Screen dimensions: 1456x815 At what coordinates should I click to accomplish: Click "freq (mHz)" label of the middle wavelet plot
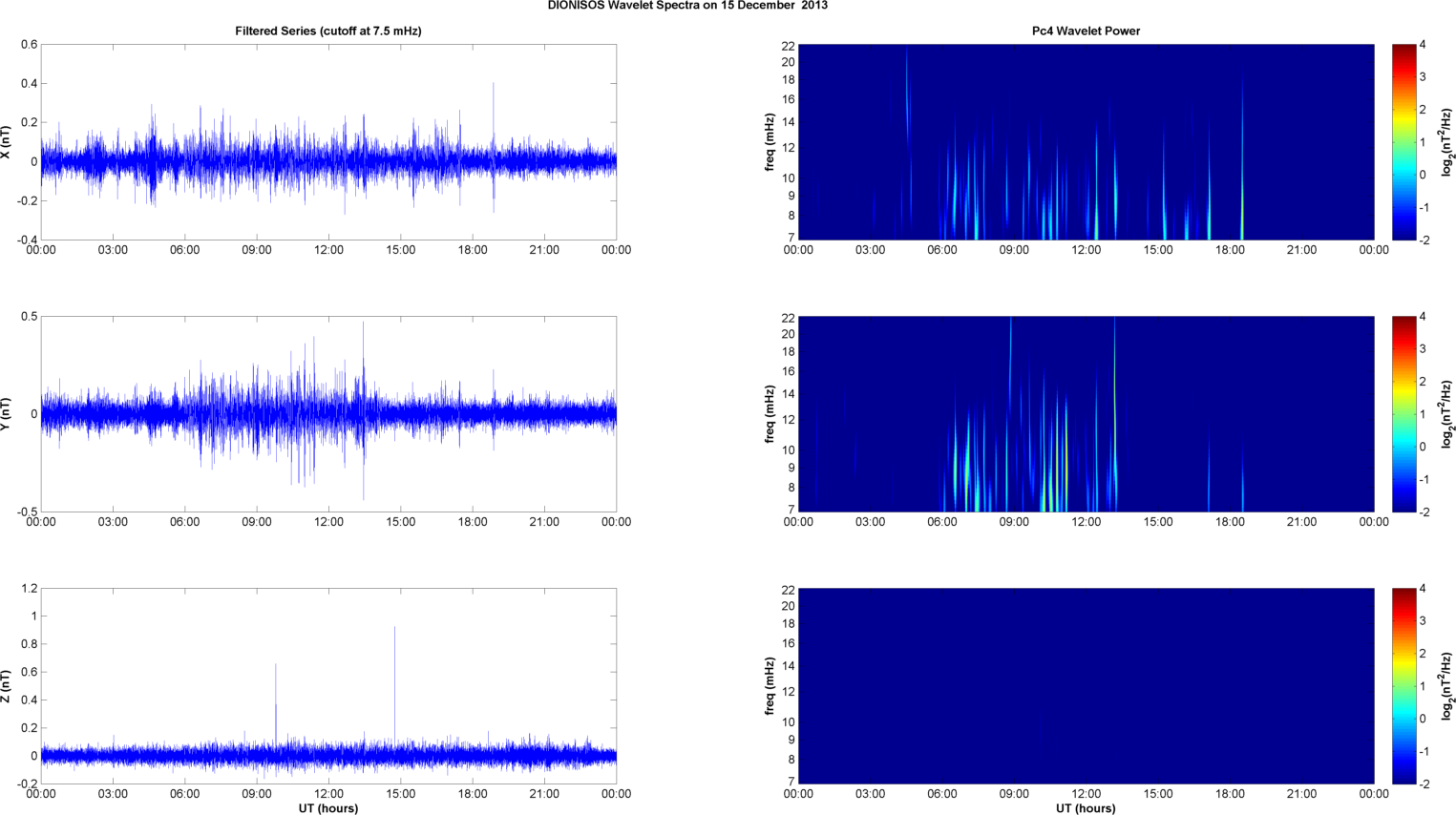click(x=770, y=414)
